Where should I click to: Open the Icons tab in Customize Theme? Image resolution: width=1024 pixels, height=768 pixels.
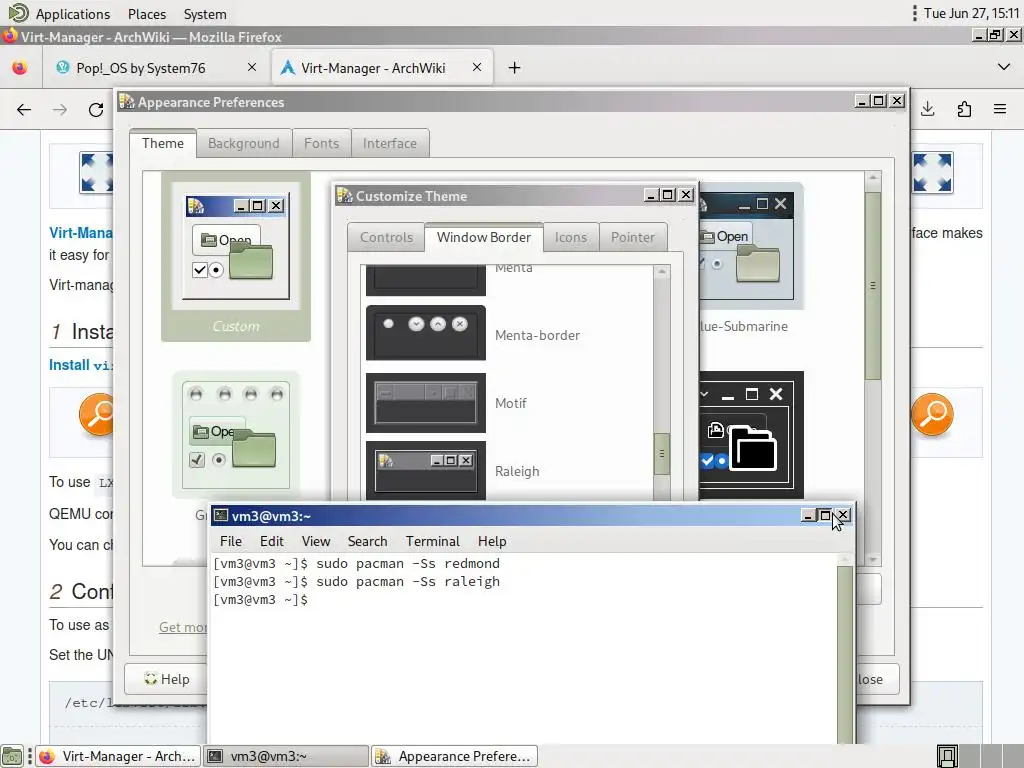point(571,238)
